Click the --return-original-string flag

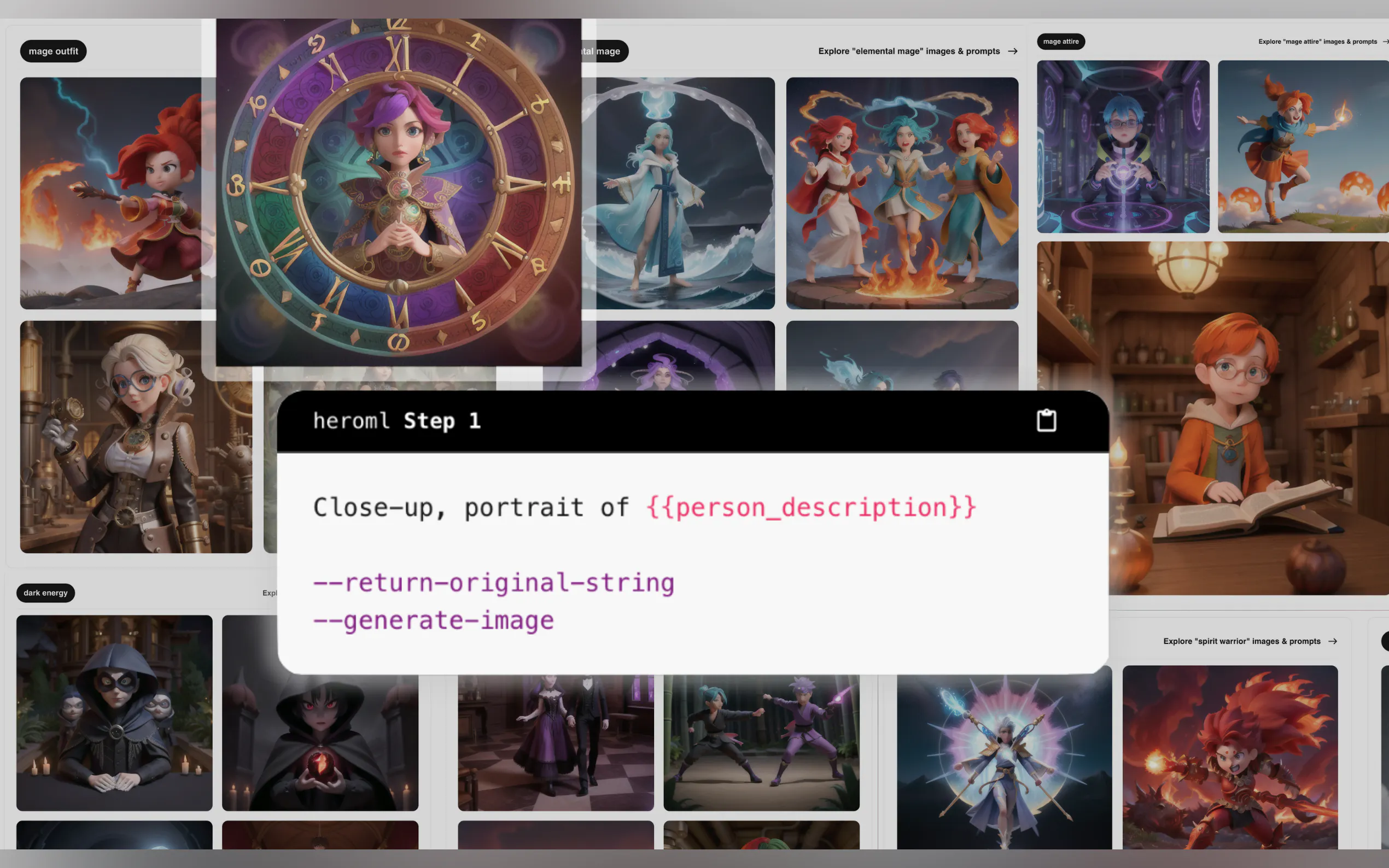pos(494,583)
